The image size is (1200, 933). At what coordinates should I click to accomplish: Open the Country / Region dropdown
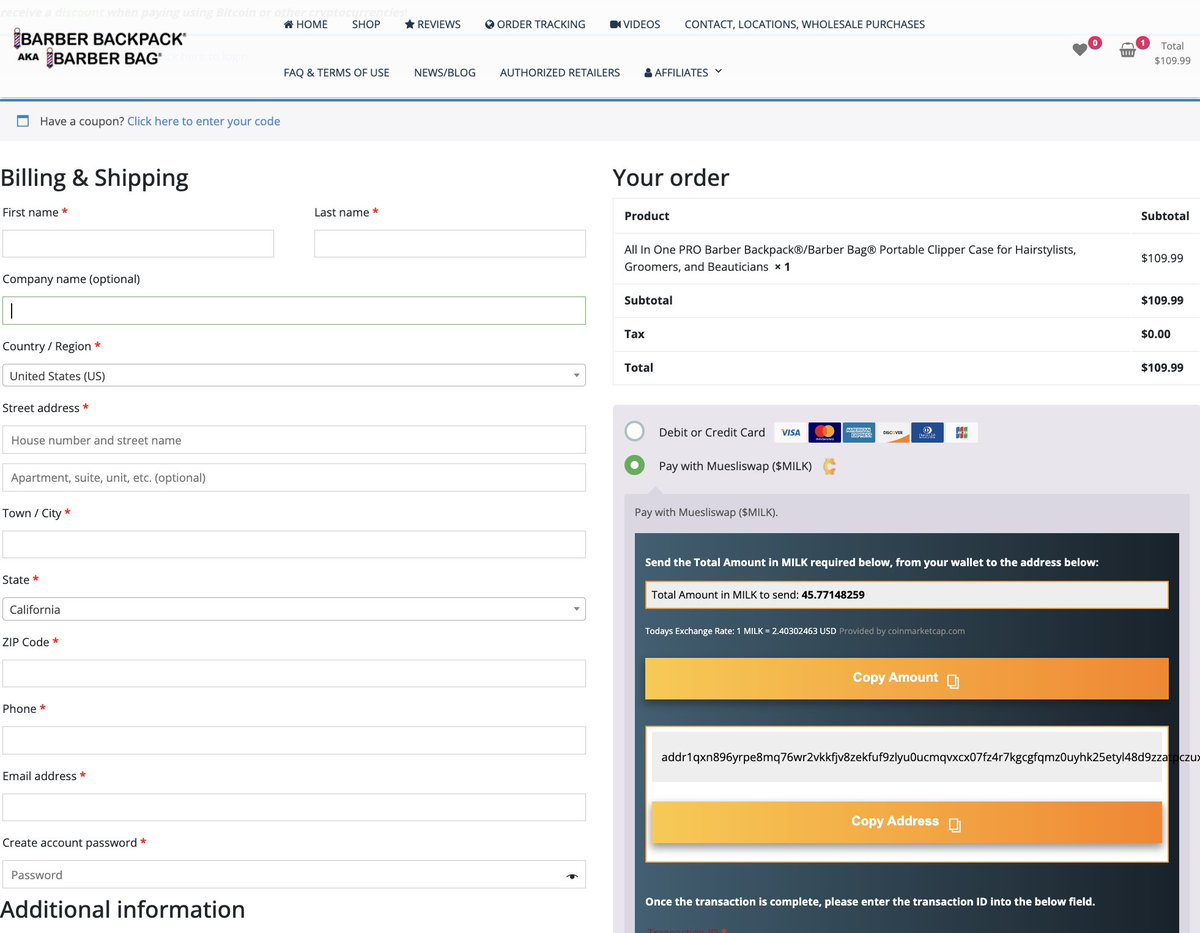(x=294, y=376)
